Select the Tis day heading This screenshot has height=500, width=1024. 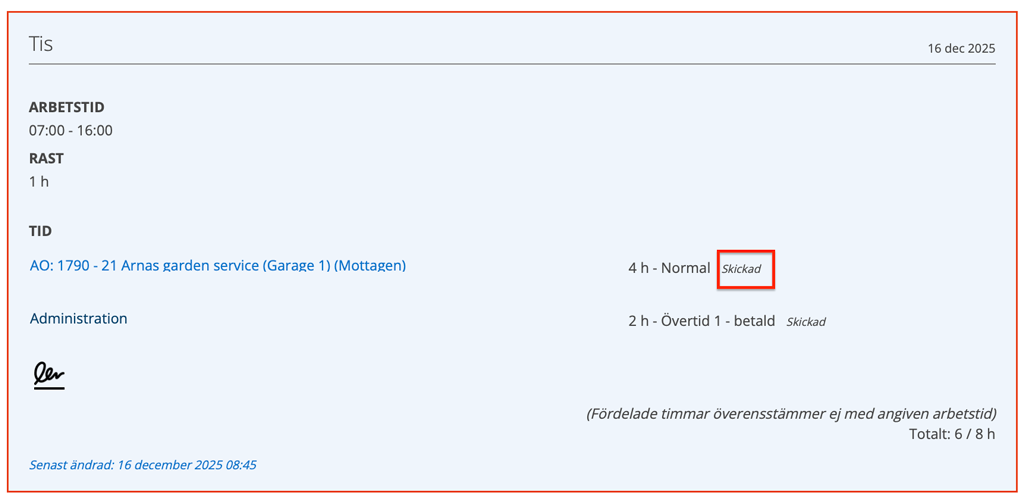pyautogui.click(x=41, y=44)
